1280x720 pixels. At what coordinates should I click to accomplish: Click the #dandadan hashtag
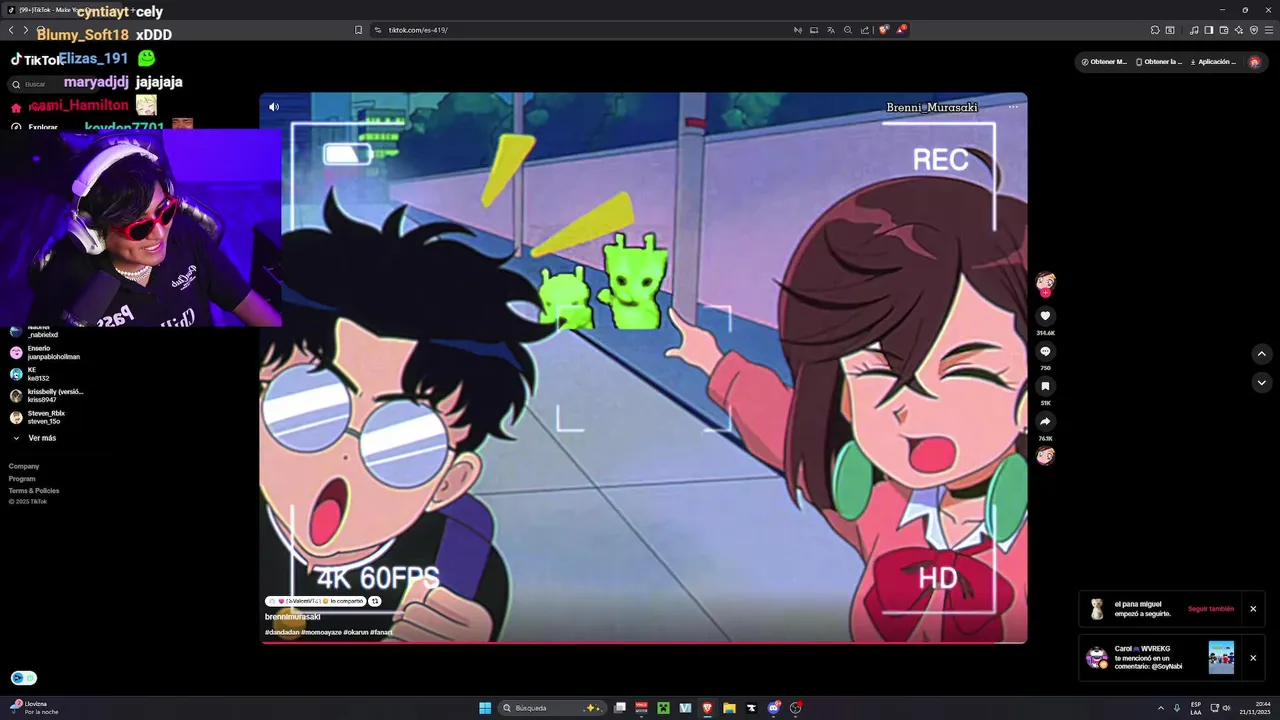click(x=282, y=632)
